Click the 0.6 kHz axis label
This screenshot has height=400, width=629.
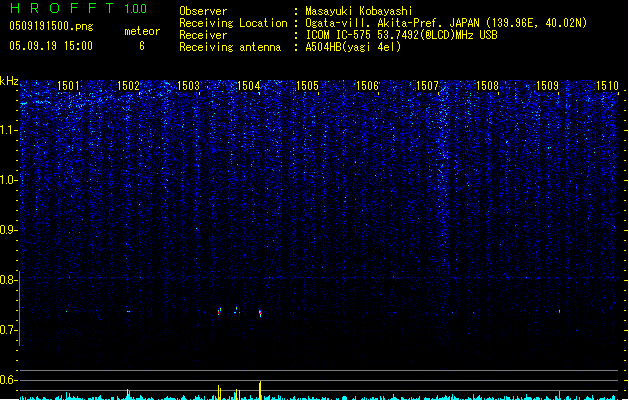9,380
